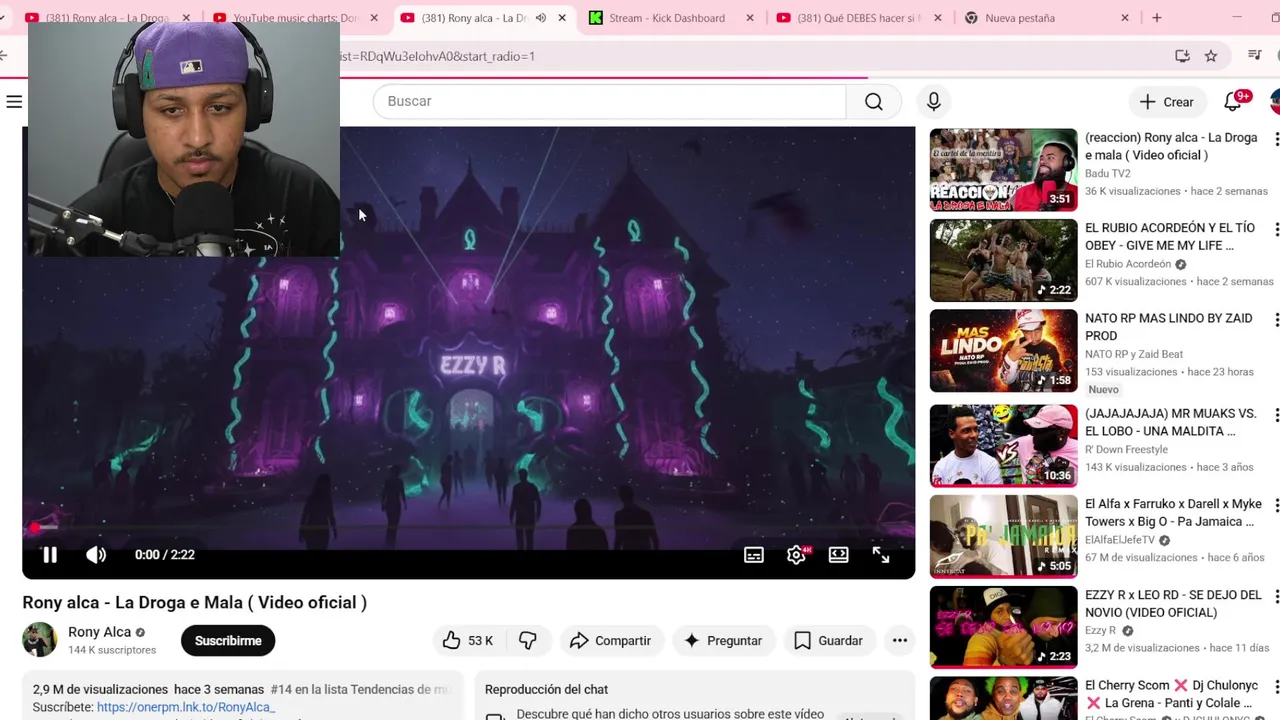The image size is (1280, 720).
Task: Open video player settings gear
Action: tap(797, 555)
